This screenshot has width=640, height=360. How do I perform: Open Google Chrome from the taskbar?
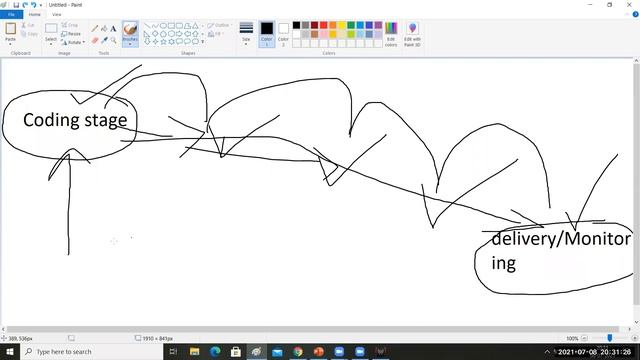pyautogui.click(x=298, y=351)
